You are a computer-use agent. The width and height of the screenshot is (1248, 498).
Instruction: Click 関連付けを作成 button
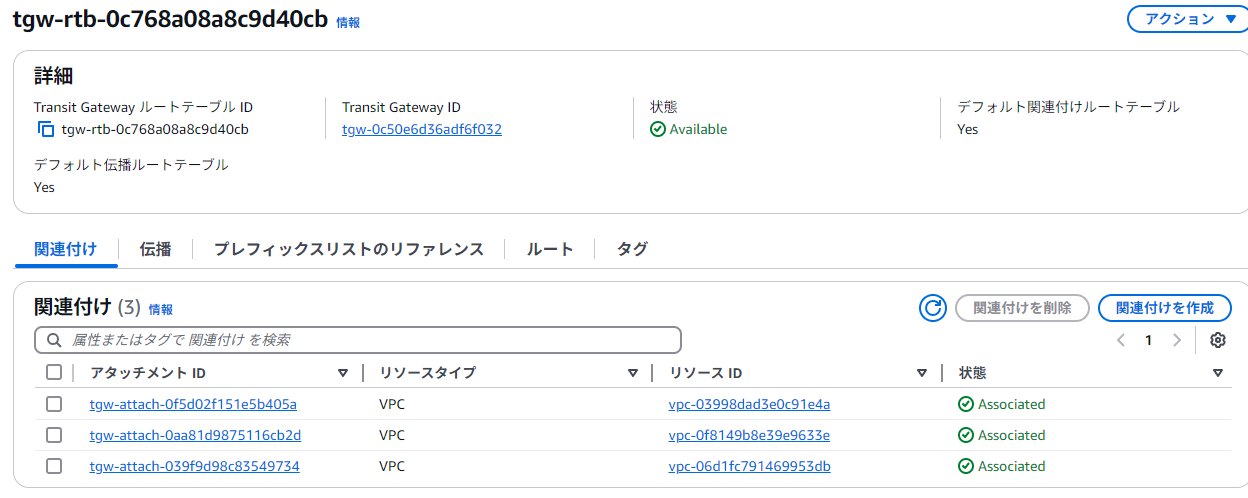pyautogui.click(x=1165, y=308)
